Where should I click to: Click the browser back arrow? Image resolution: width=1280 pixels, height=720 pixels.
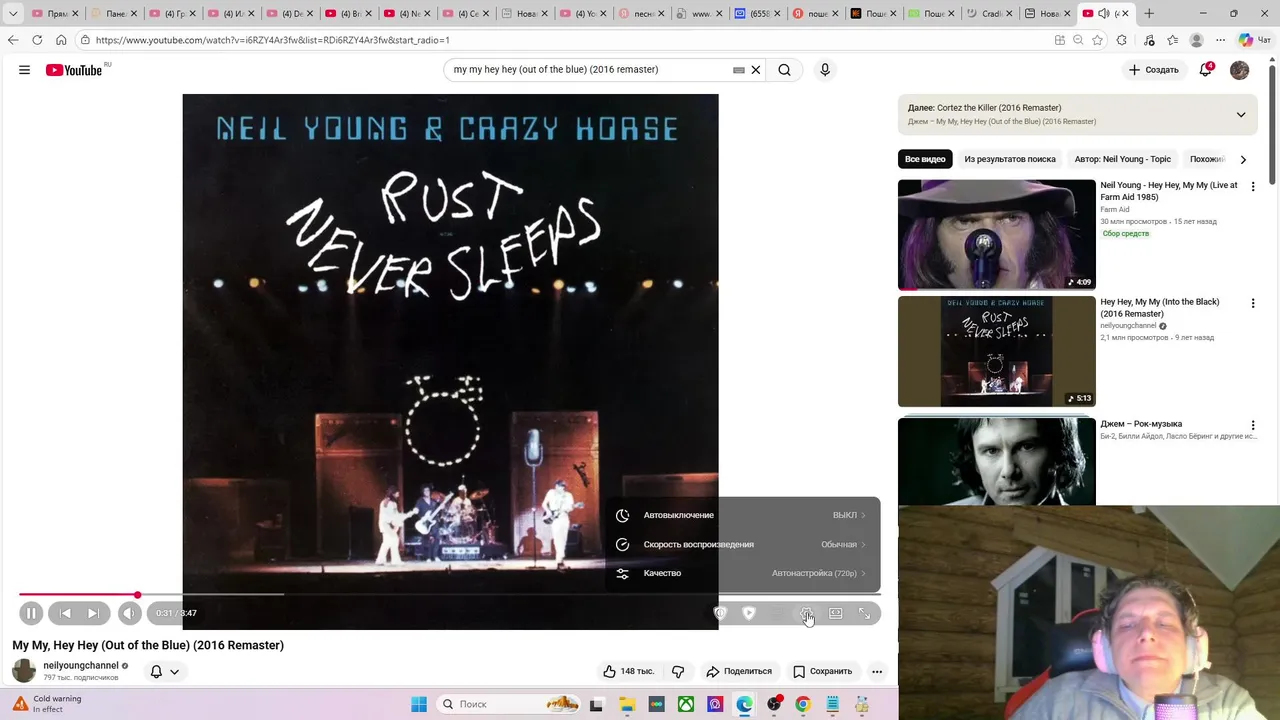tap(13, 40)
